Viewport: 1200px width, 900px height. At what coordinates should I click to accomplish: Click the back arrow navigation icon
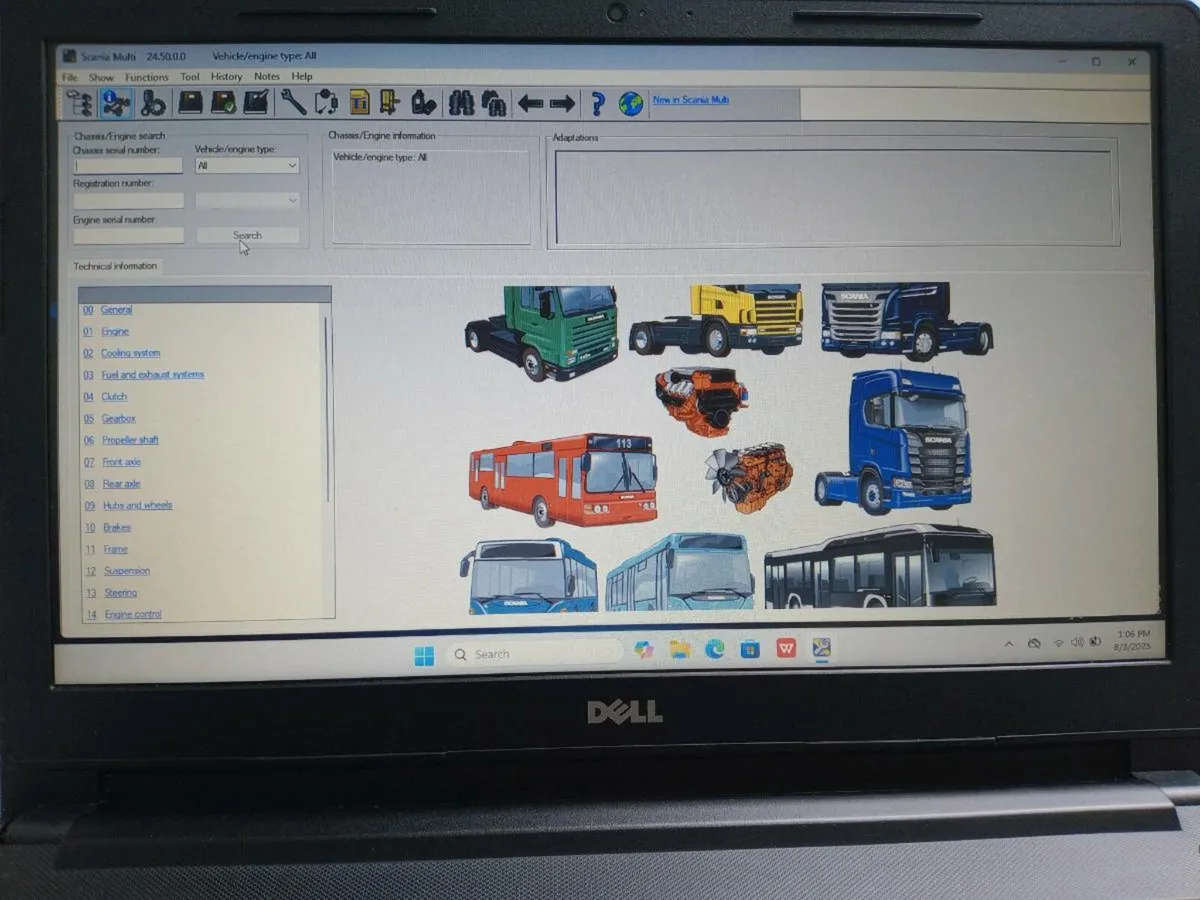click(529, 102)
